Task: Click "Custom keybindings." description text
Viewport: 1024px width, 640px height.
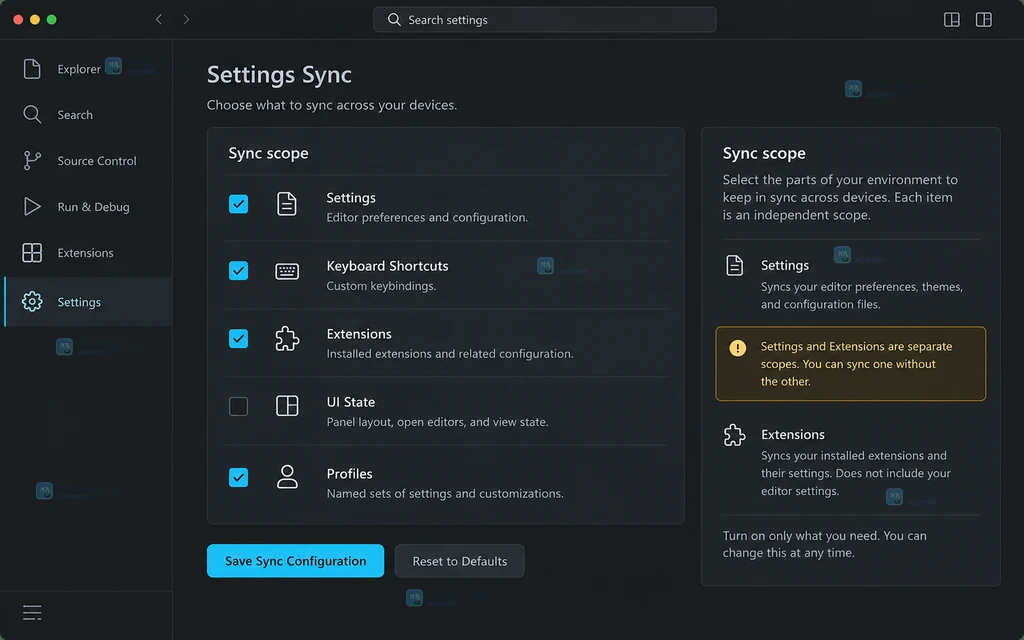Action: (381, 286)
